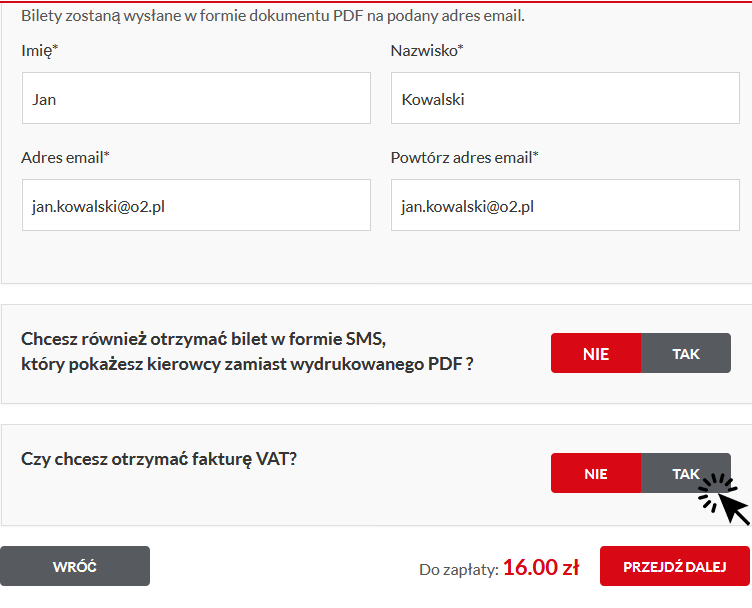Click the SMS ticket question text
This screenshot has width=752, height=608.
[247, 351]
